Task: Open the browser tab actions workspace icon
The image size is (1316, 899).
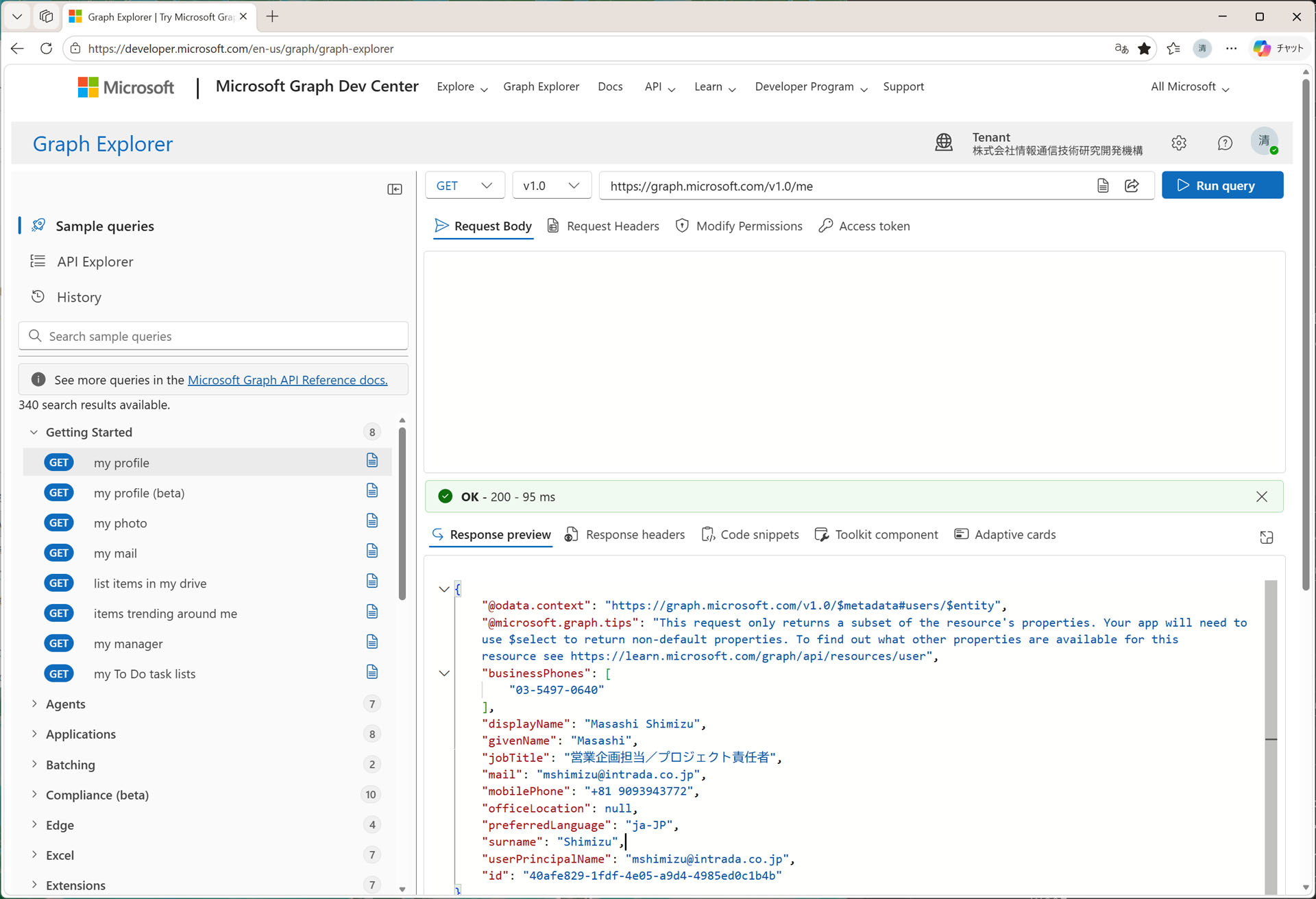Action: (46, 16)
